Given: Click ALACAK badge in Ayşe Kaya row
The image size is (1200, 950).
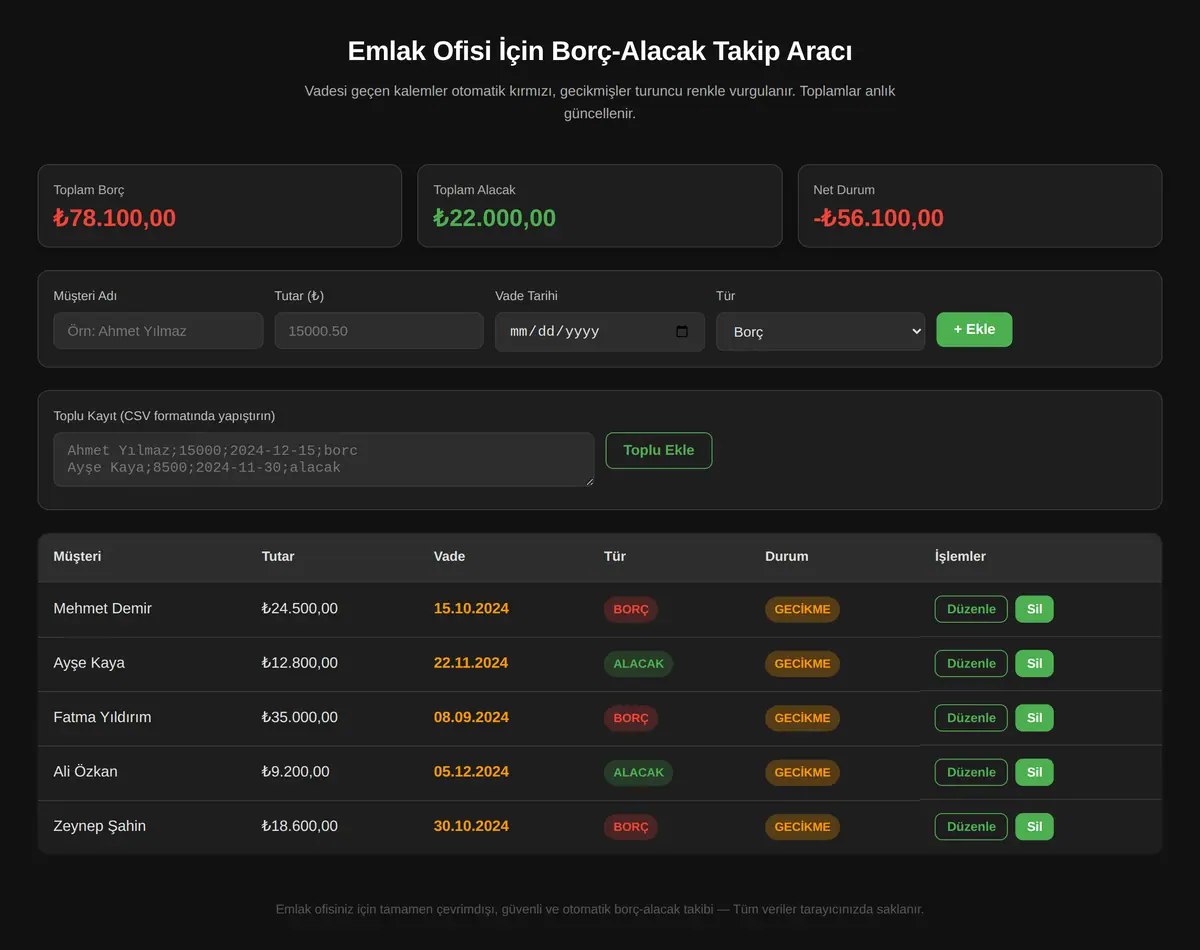Looking at the screenshot, I should (x=639, y=664).
